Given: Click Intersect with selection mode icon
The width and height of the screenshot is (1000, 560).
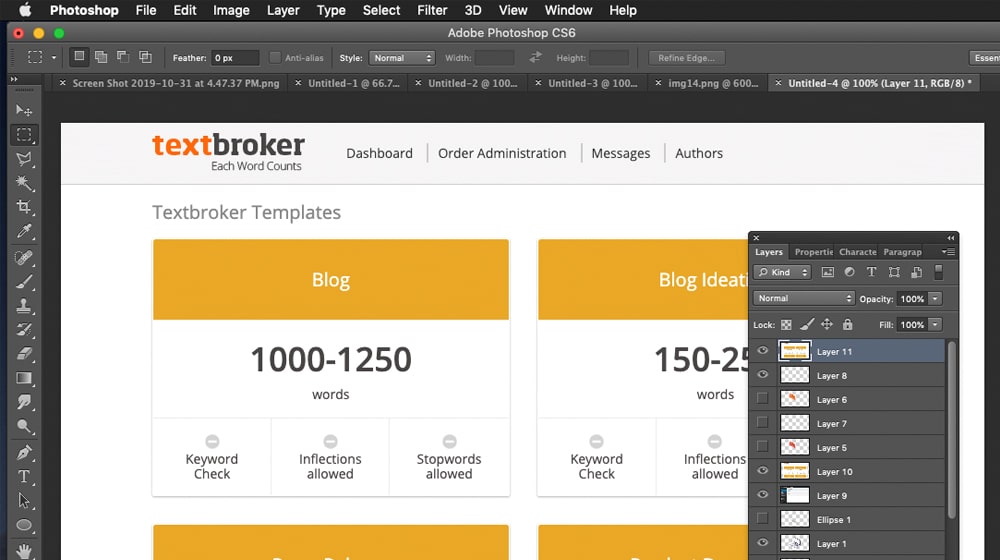Looking at the screenshot, I should [145, 57].
